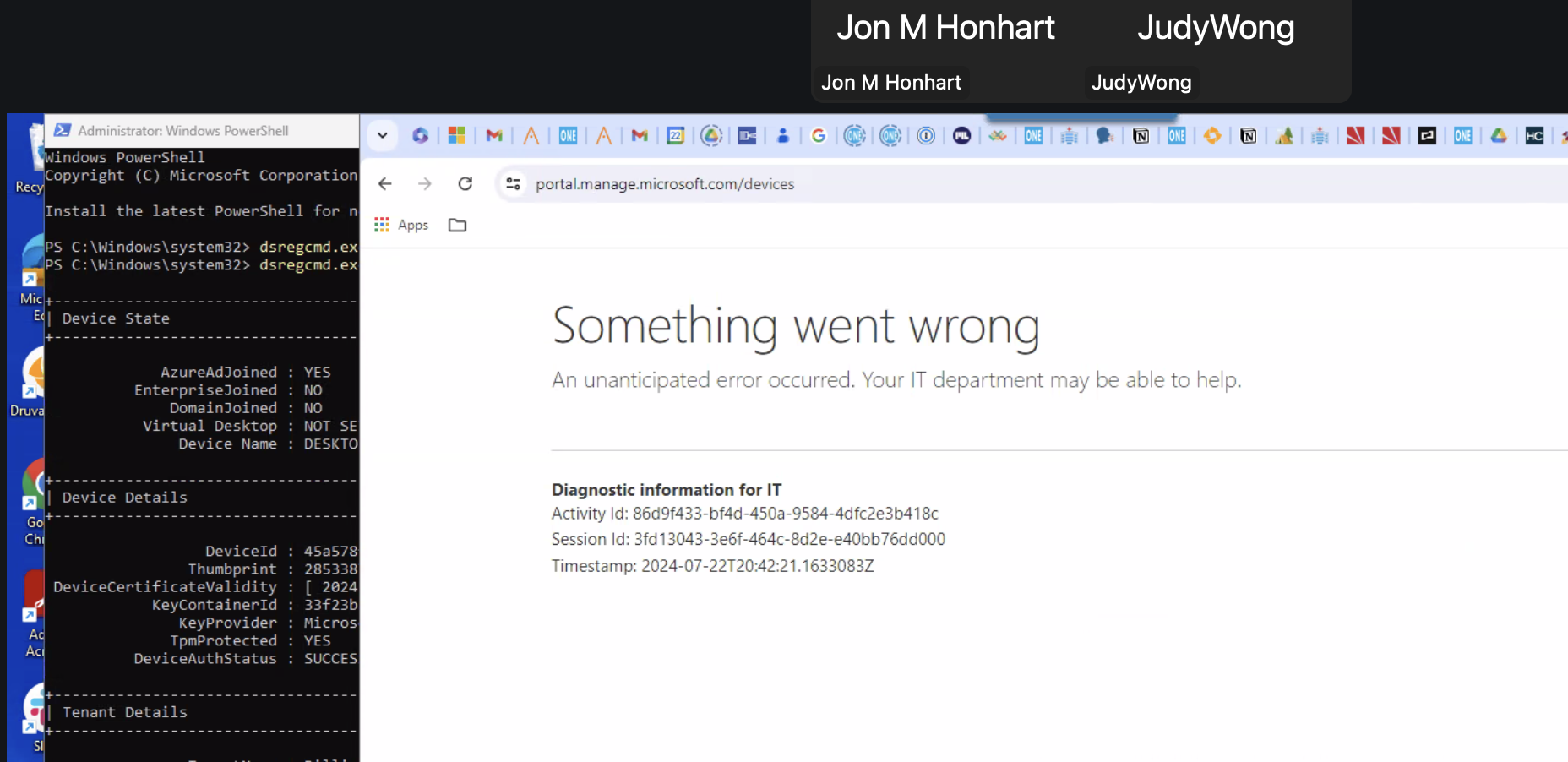
Task: Open the tab with the talking head icon
Action: 1104,135
